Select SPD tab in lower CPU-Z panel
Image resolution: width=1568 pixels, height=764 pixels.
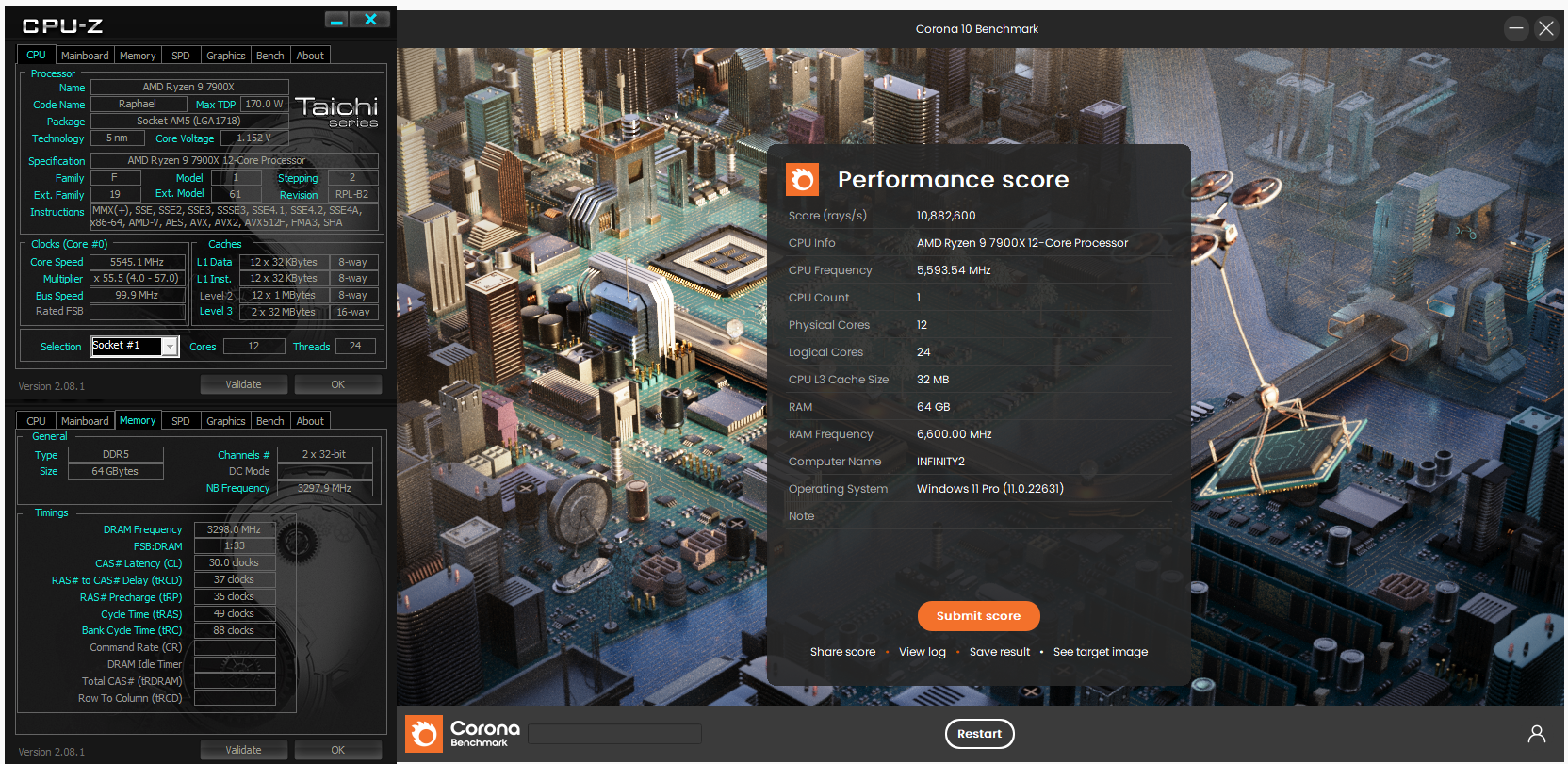[181, 421]
